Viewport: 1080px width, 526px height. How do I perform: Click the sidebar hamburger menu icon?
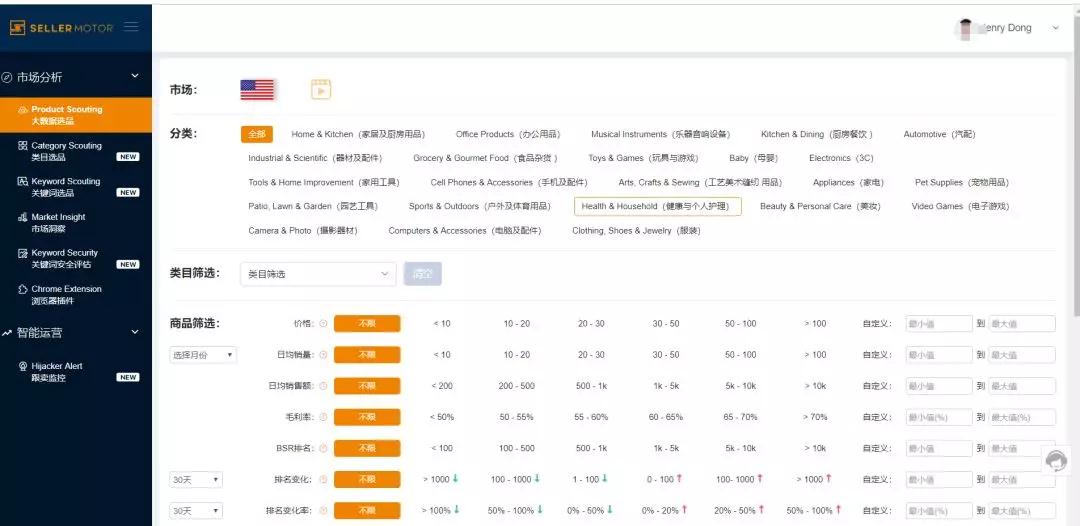131,27
